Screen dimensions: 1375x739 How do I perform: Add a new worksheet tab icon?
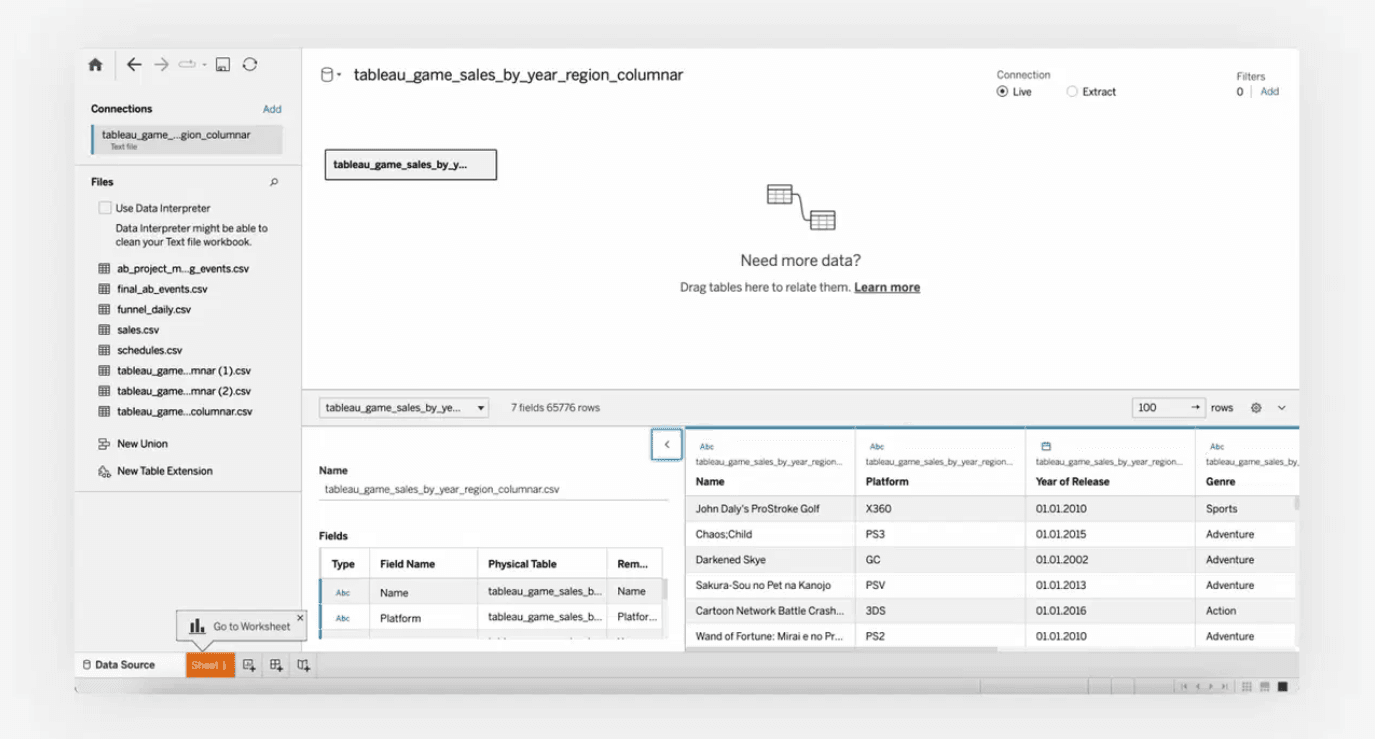[x=249, y=665]
